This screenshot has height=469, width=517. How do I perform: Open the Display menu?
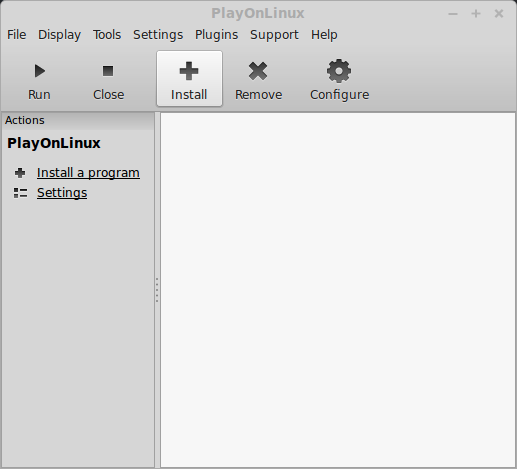tap(59, 35)
